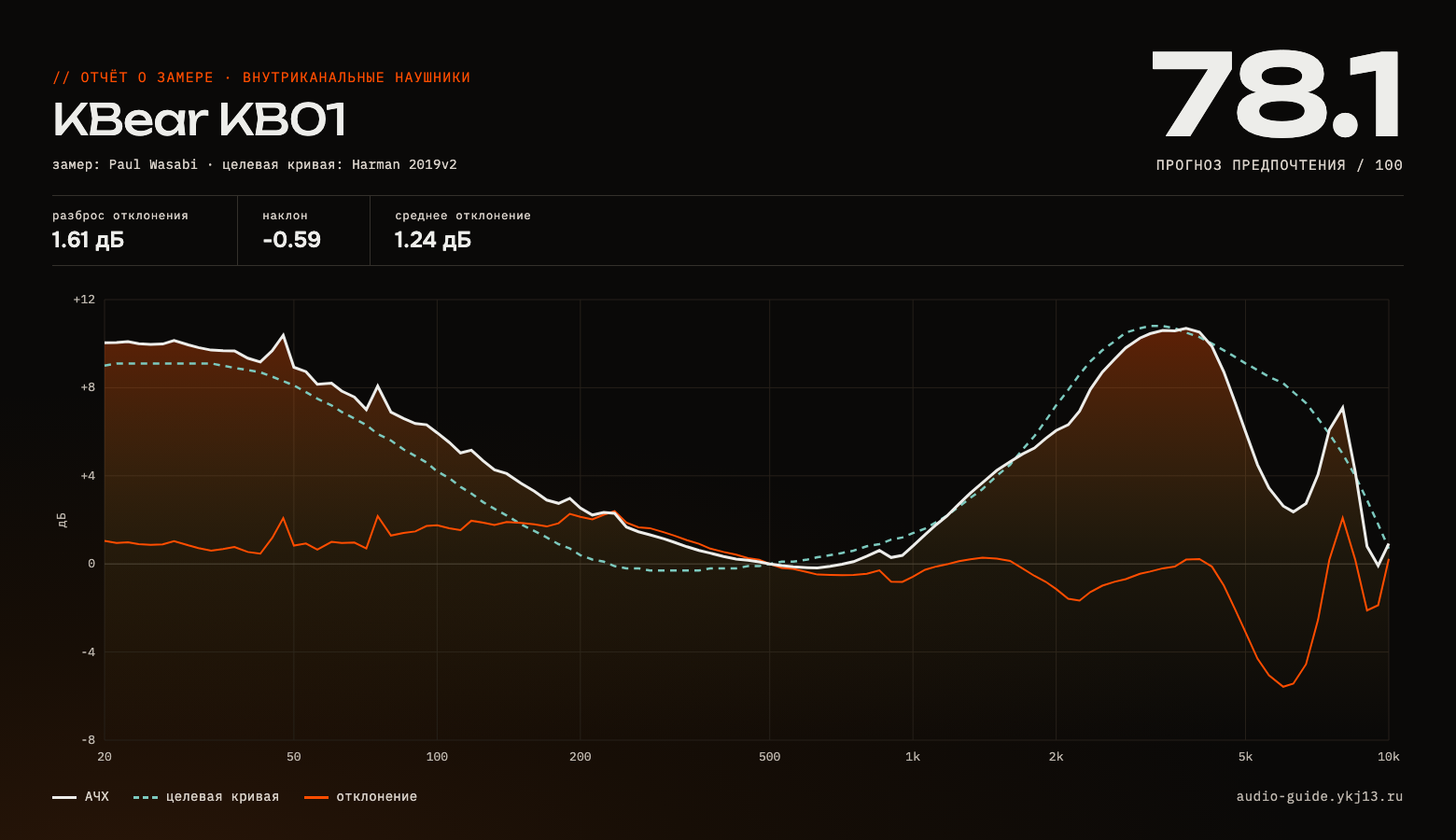Click the large score "78.1"
This screenshot has width=1456, height=840.
1277,94
